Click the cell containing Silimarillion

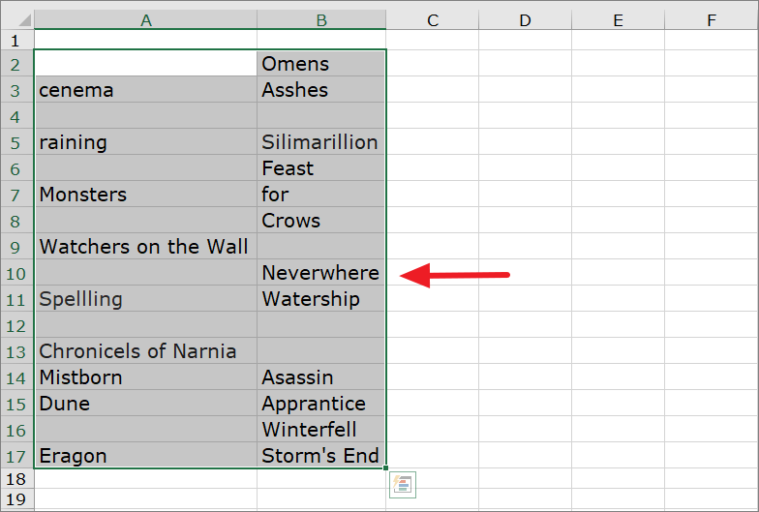pyautogui.click(x=321, y=142)
